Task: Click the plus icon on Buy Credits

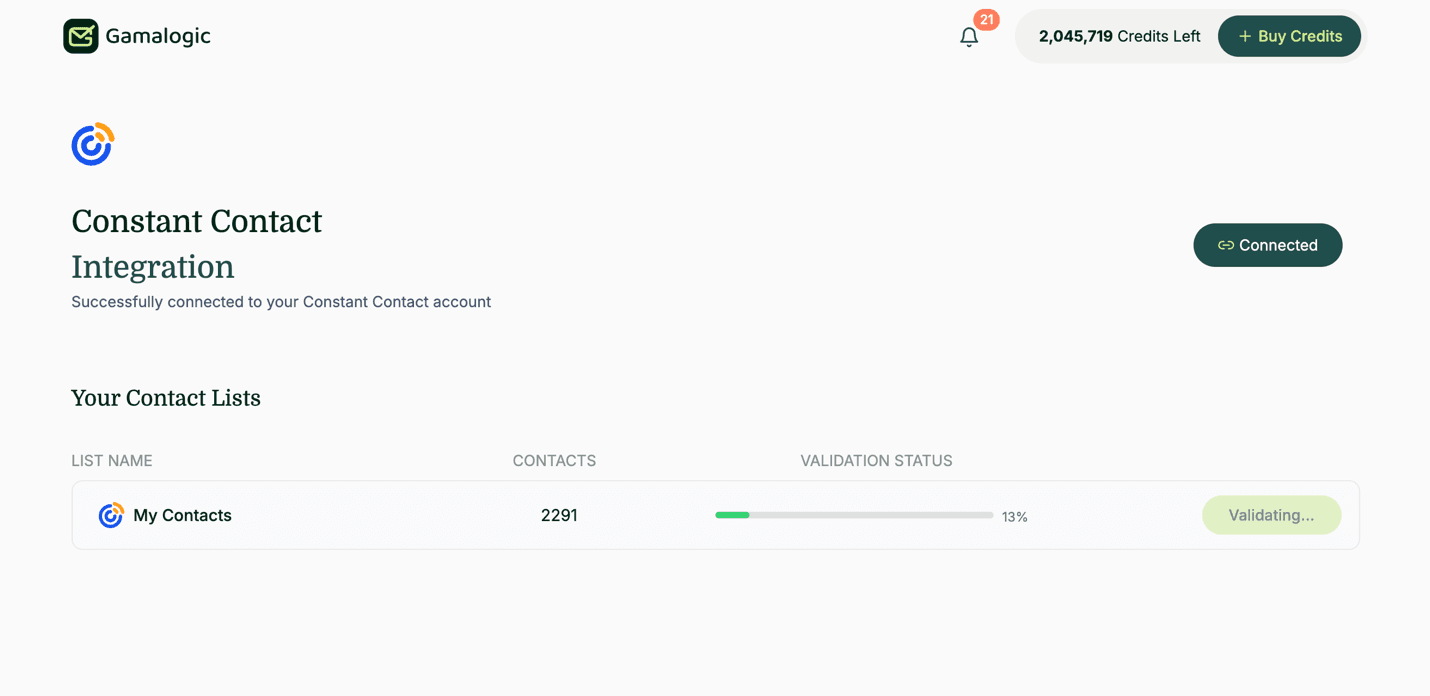Action: coord(1245,36)
